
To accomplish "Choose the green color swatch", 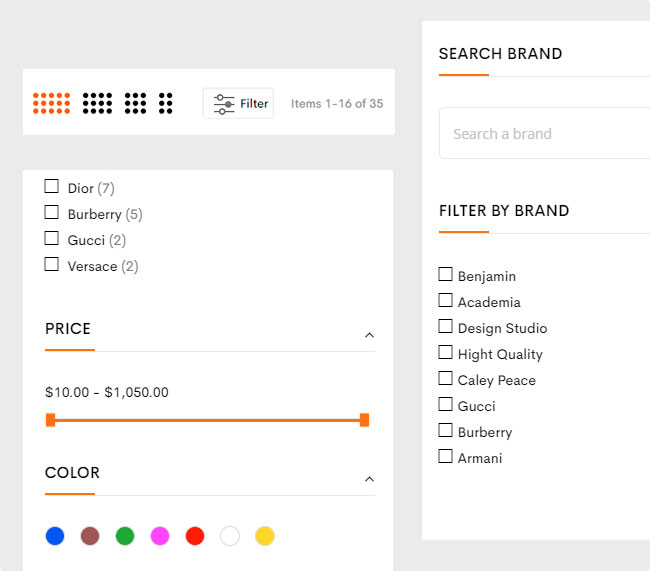I will pyautogui.click(x=125, y=536).
